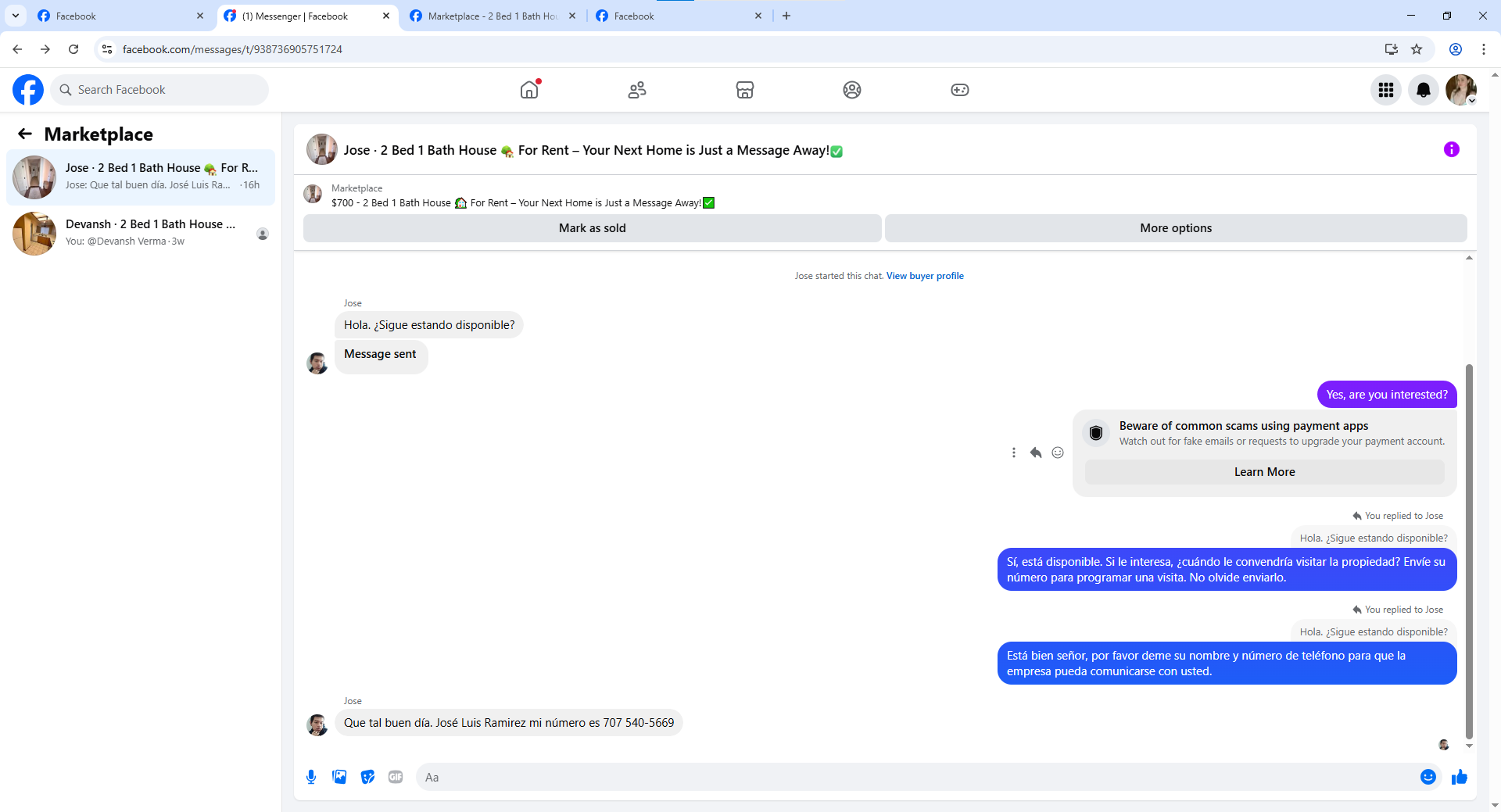Go forward in browser history
The height and width of the screenshot is (812, 1501).
(45, 49)
